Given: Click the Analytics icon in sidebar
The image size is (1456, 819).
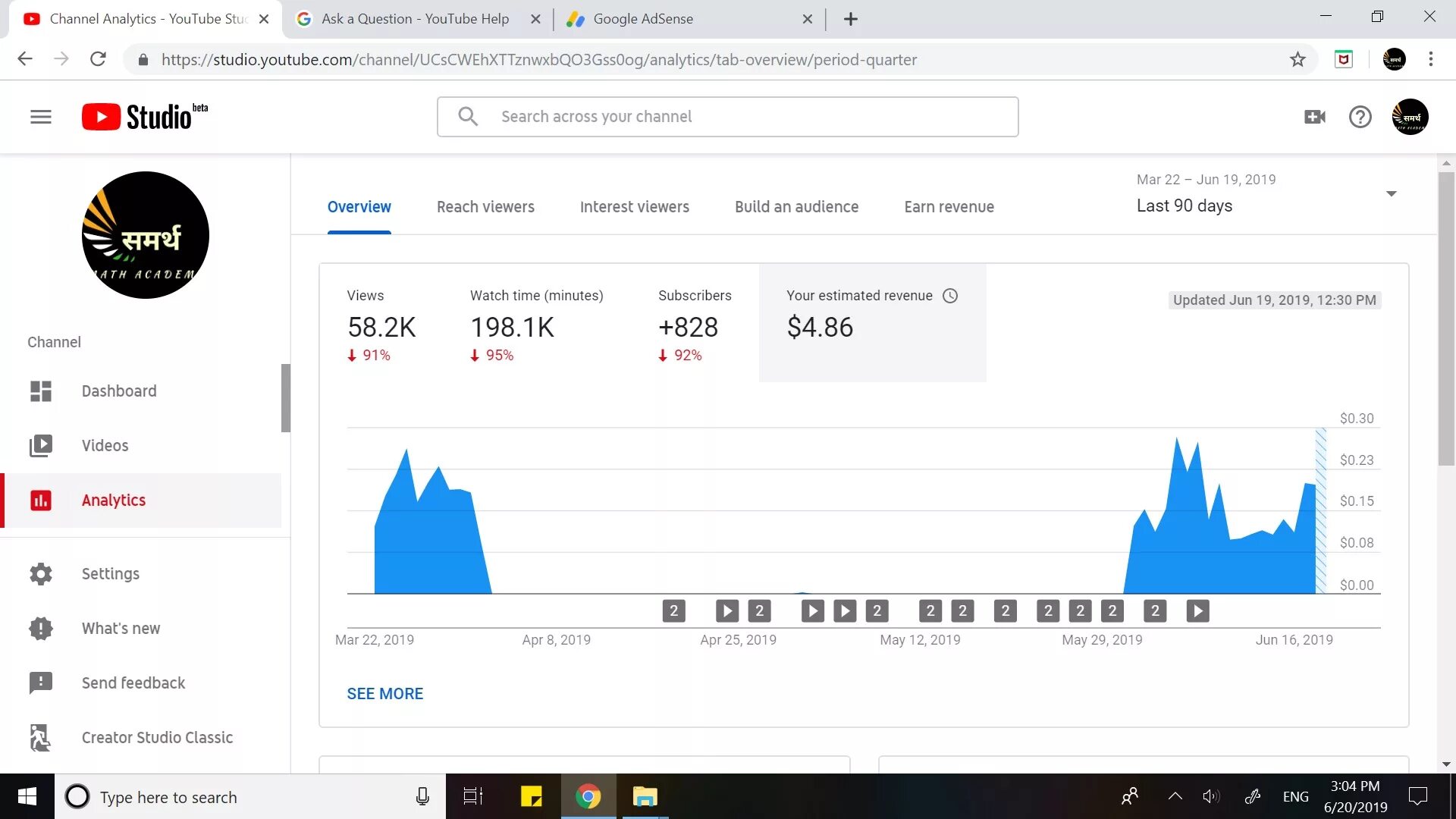Looking at the screenshot, I should 41,500.
